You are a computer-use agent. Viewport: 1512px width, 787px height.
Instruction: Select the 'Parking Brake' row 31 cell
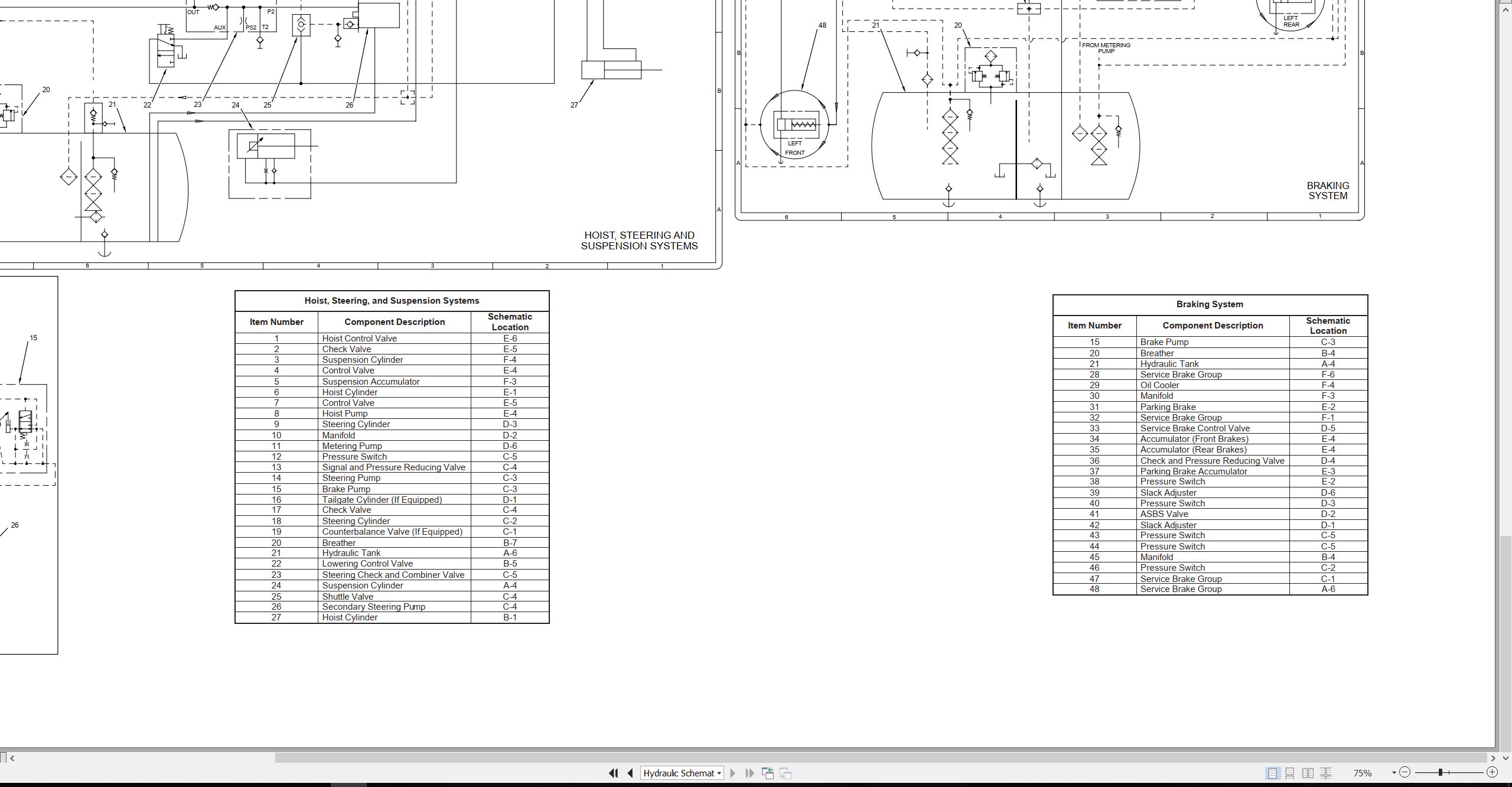click(1213, 407)
